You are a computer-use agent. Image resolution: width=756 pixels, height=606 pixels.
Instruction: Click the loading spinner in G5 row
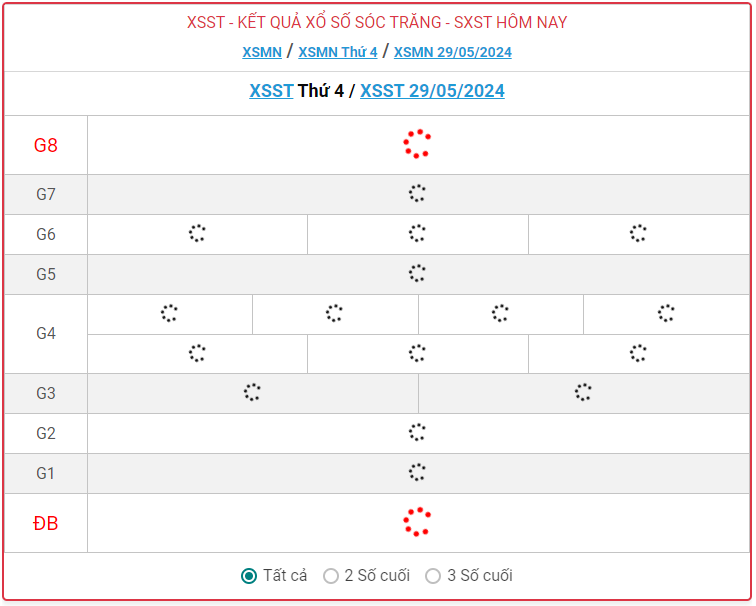coord(417,273)
